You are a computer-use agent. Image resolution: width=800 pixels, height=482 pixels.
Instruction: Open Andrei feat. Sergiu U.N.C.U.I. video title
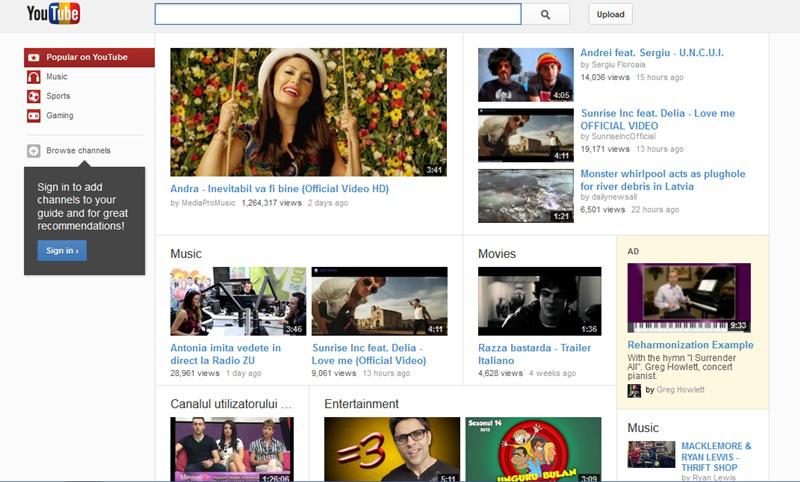652,53
